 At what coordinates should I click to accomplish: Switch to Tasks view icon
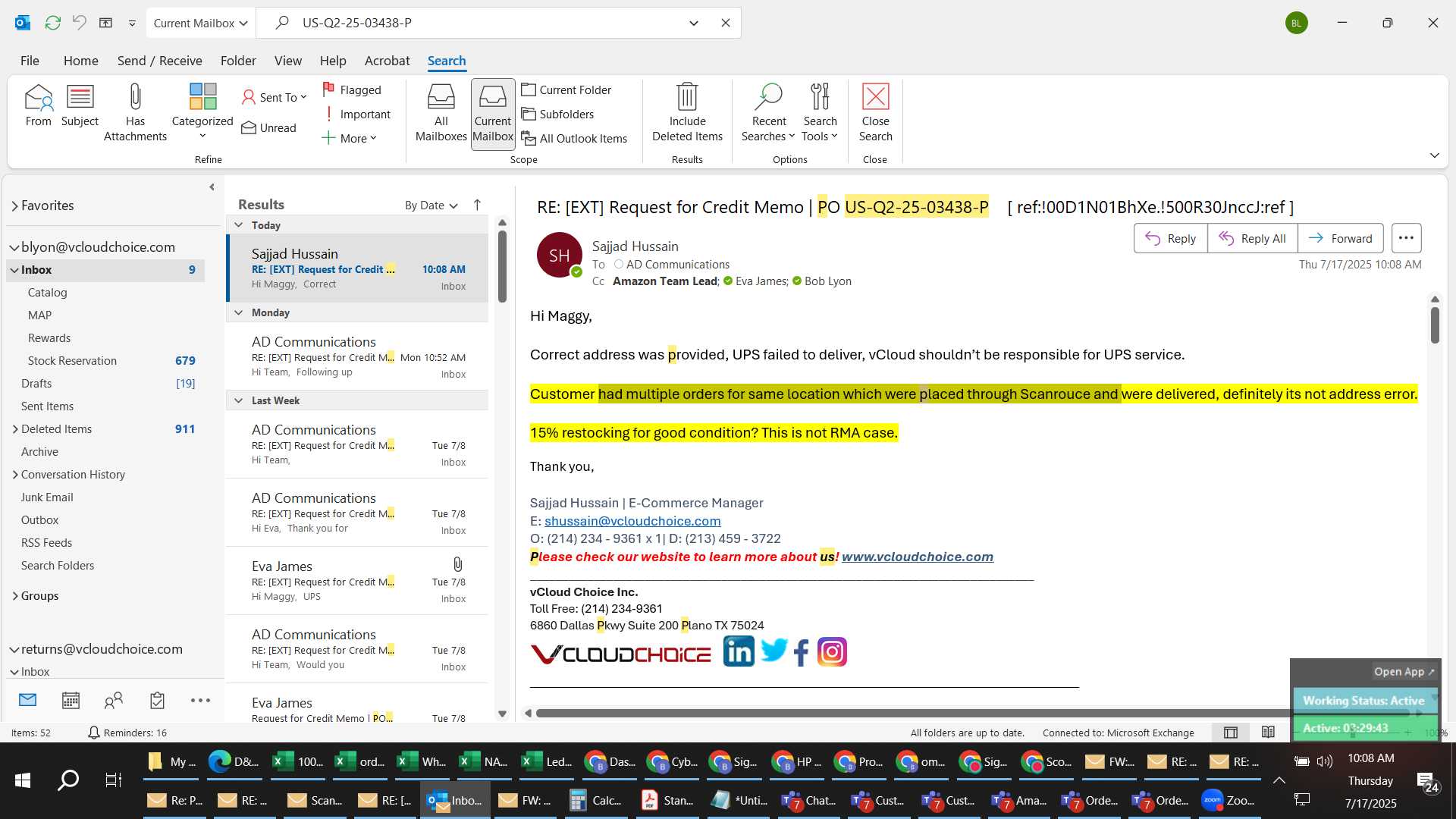[157, 700]
